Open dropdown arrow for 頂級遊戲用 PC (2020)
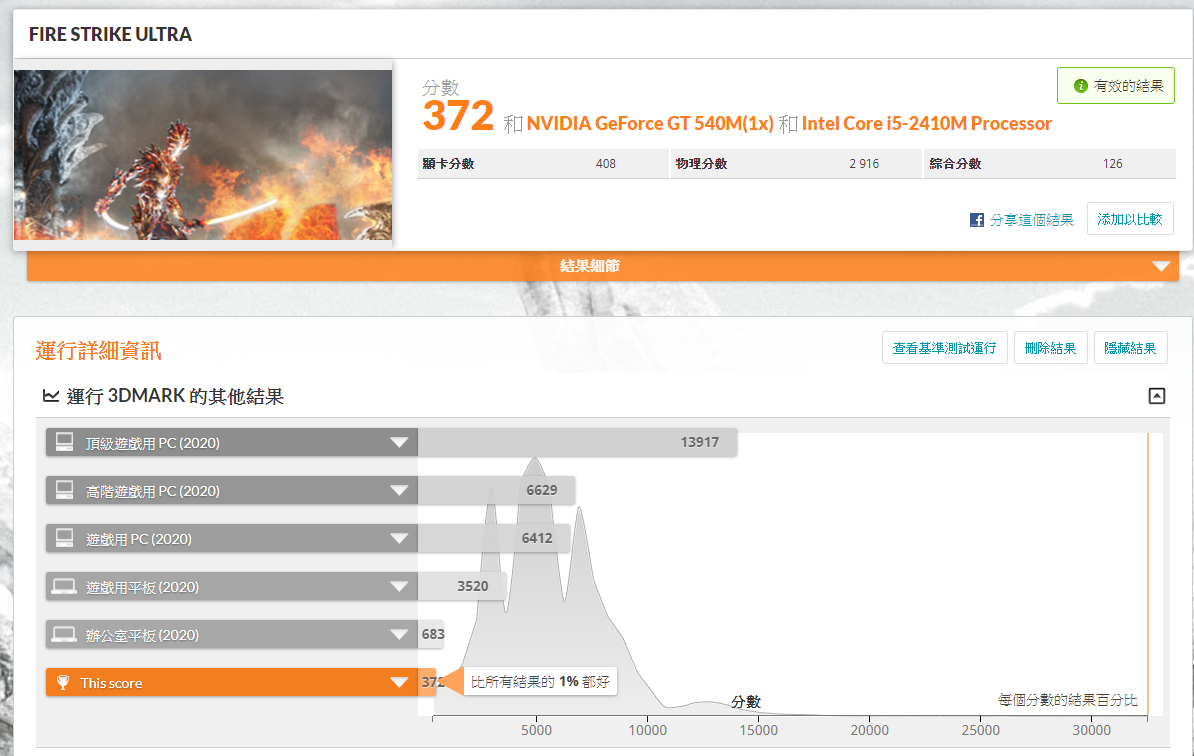Viewport: 1194px width, 756px height. [399, 442]
